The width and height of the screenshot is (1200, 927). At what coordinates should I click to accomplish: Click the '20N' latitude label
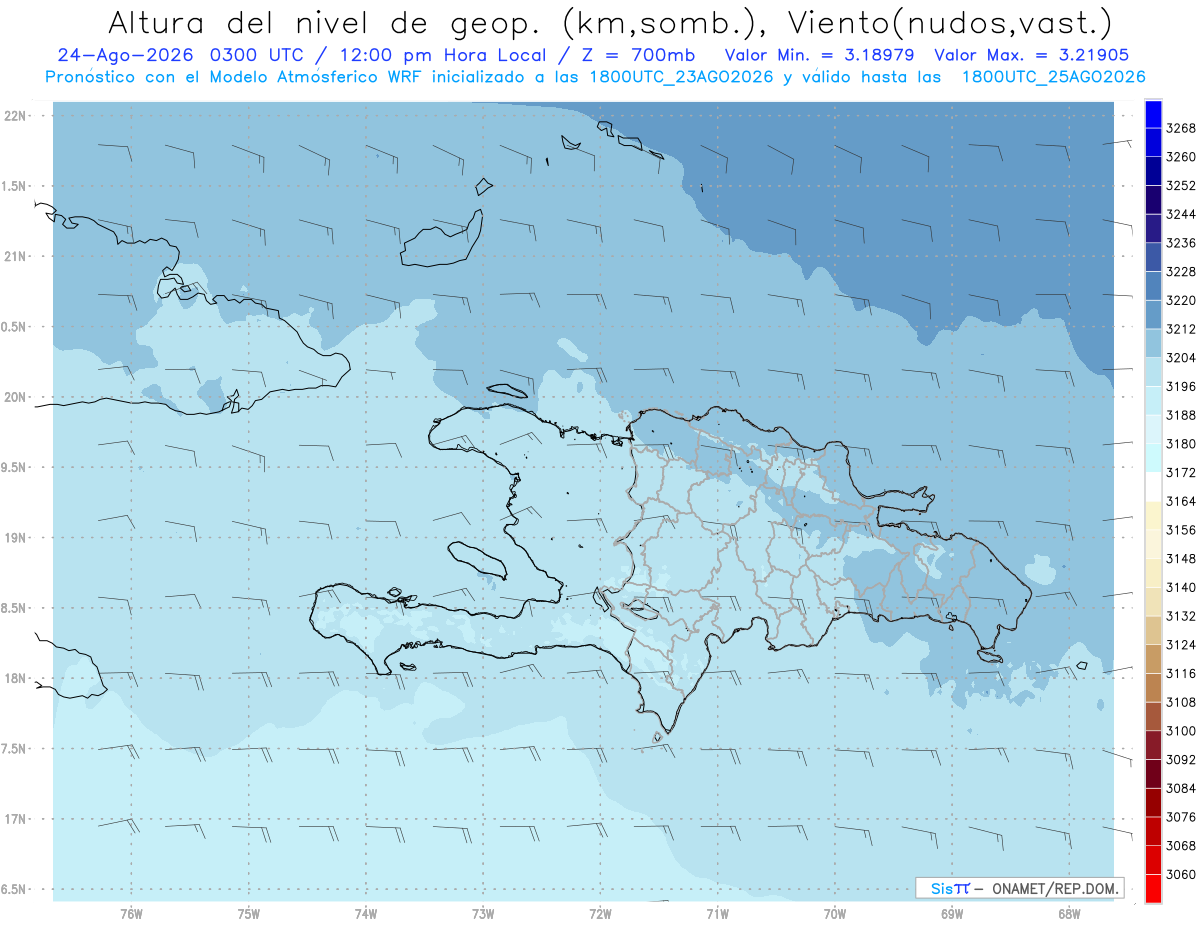point(17,397)
